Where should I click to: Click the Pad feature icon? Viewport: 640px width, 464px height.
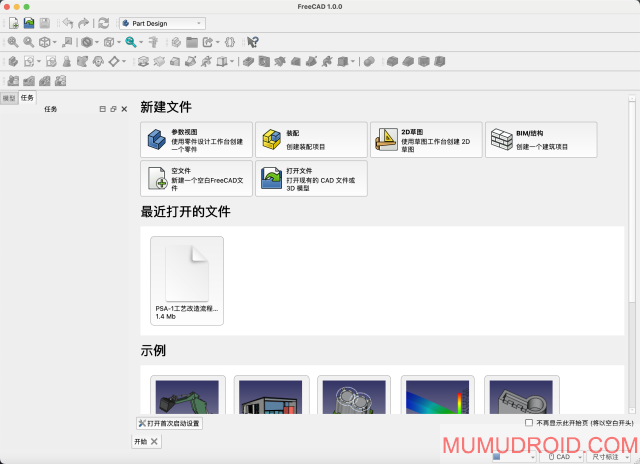coord(143,62)
